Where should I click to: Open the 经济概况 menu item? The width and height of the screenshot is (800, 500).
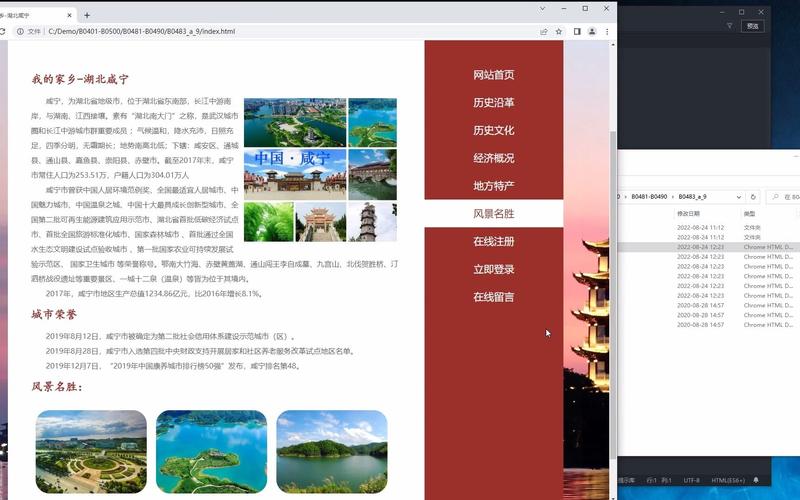pyautogui.click(x=493, y=158)
